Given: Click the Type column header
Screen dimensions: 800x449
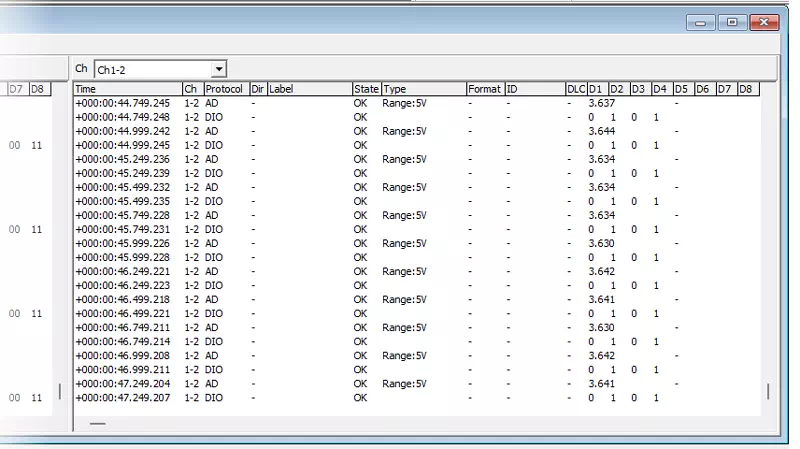Looking at the screenshot, I should click(423, 89).
